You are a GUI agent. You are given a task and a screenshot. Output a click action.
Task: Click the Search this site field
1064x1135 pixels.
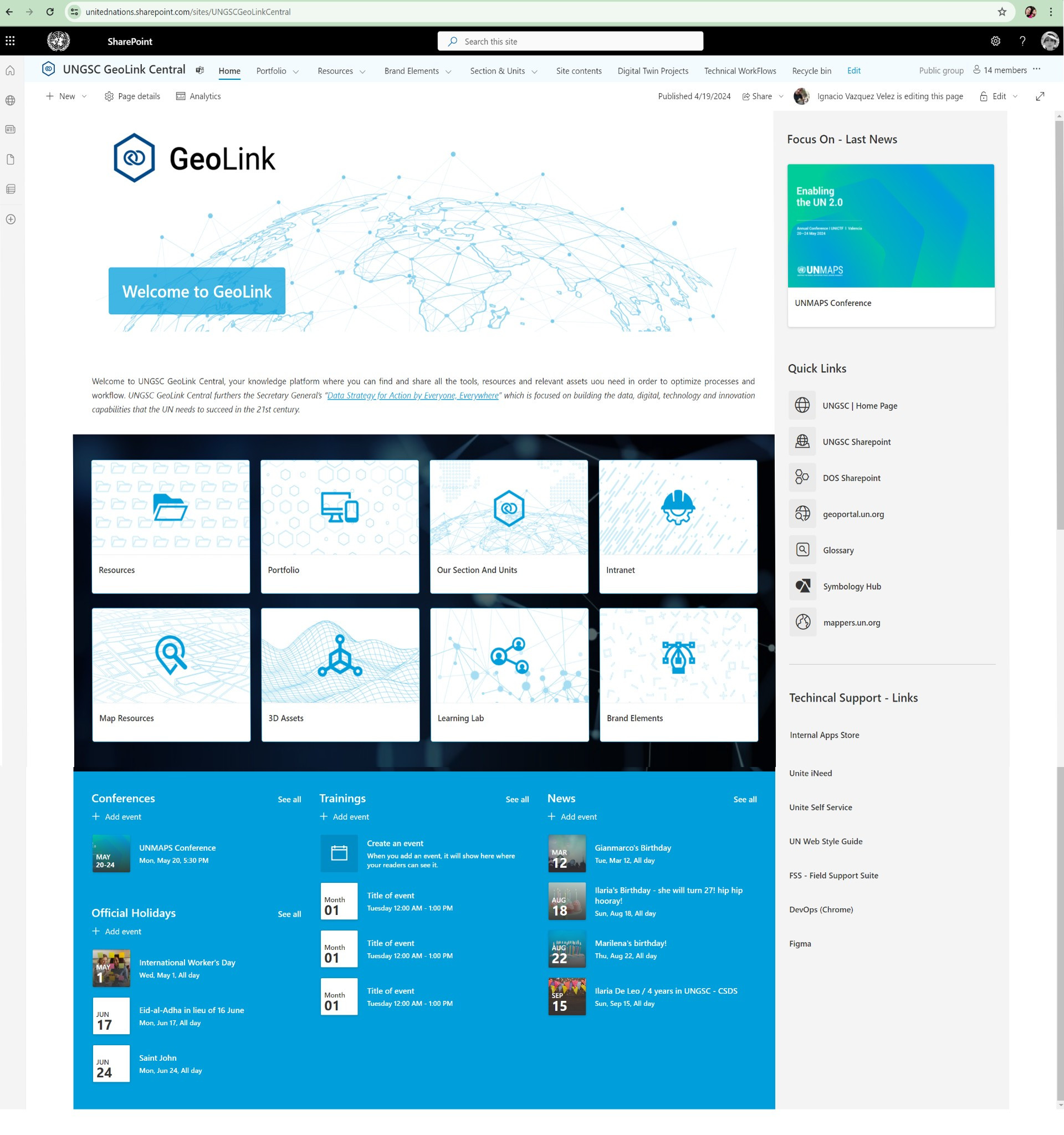(x=571, y=42)
